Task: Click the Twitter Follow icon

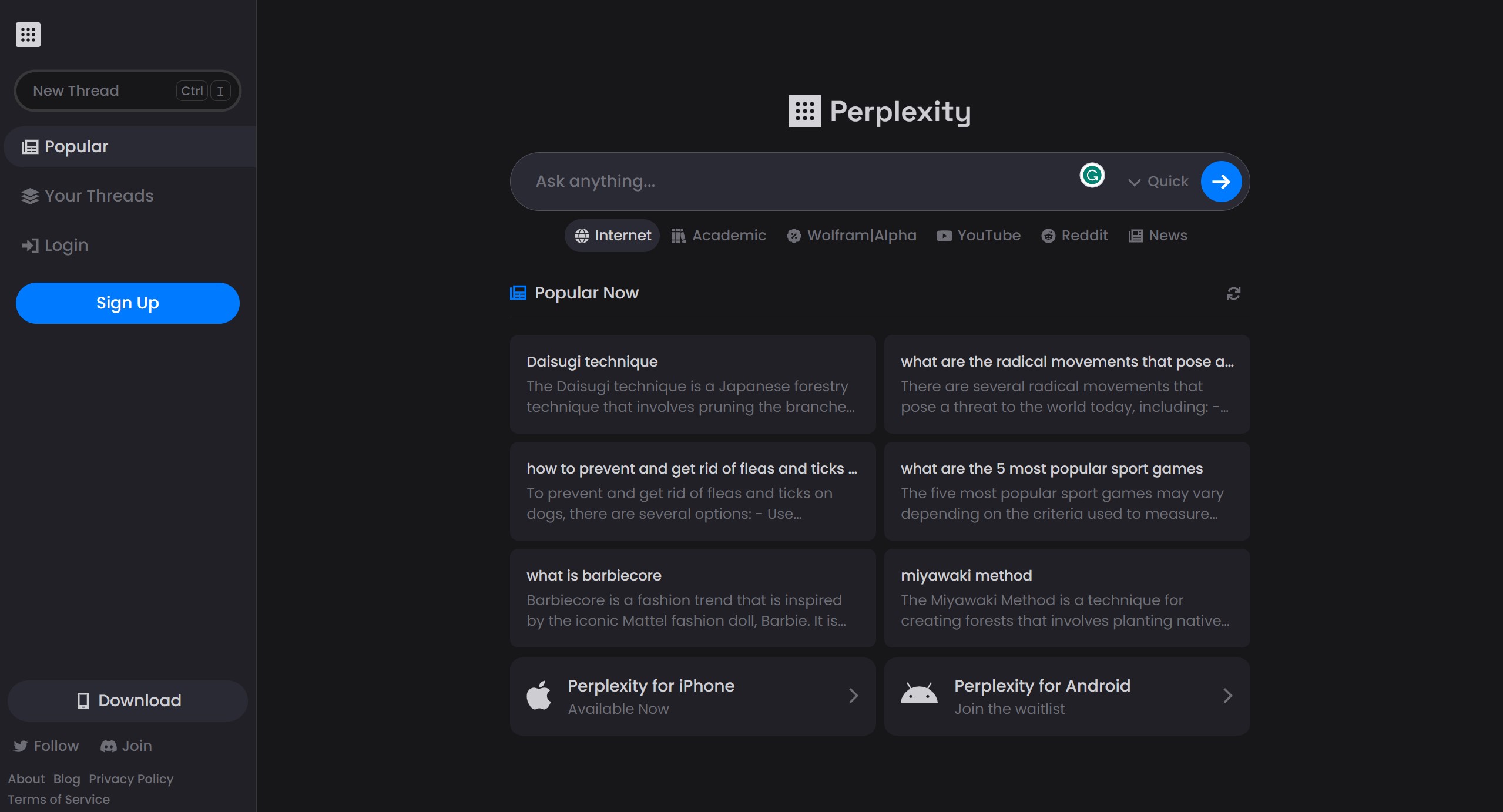Action: (21, 745)
